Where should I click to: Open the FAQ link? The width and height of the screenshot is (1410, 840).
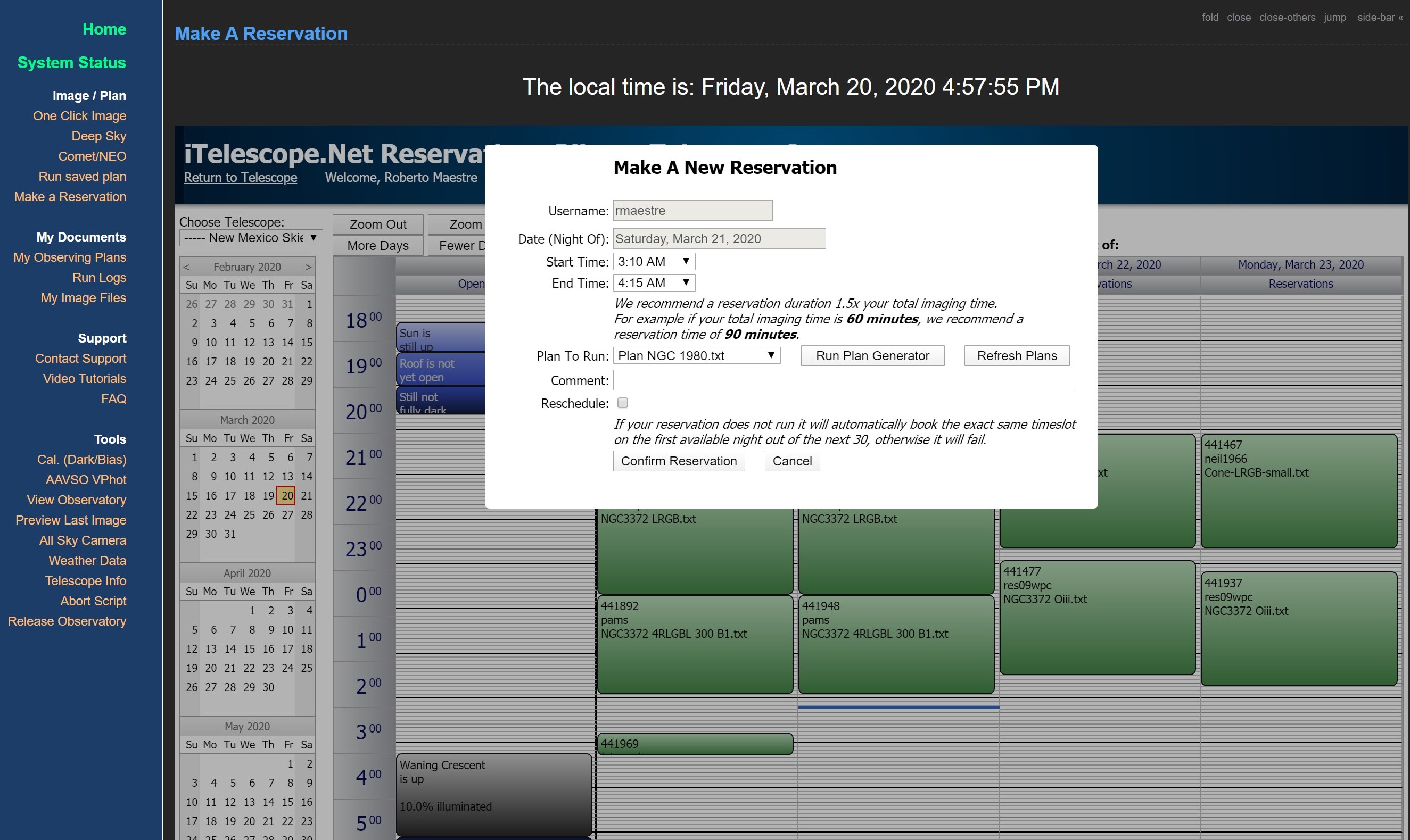(x=114, y=398)
